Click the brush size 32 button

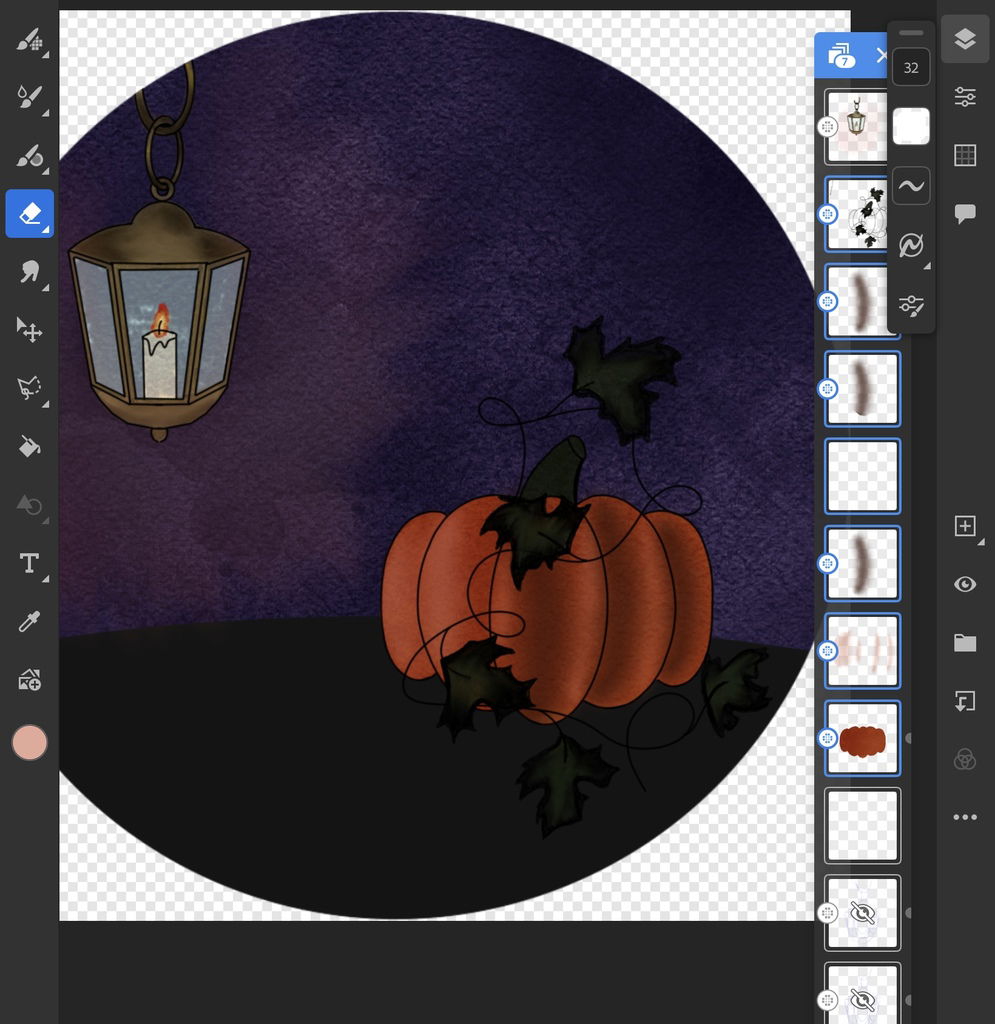[911, 68]
